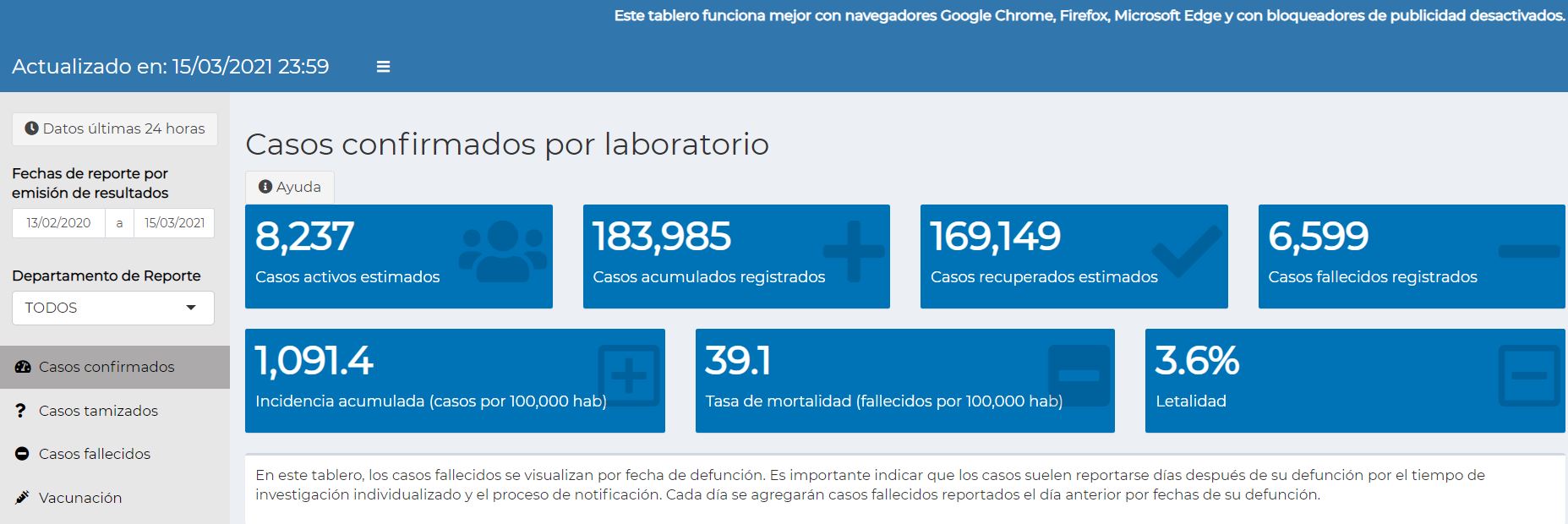Click the 3.6% Letalidad value
The image size is (1568, 524).
1197,361
